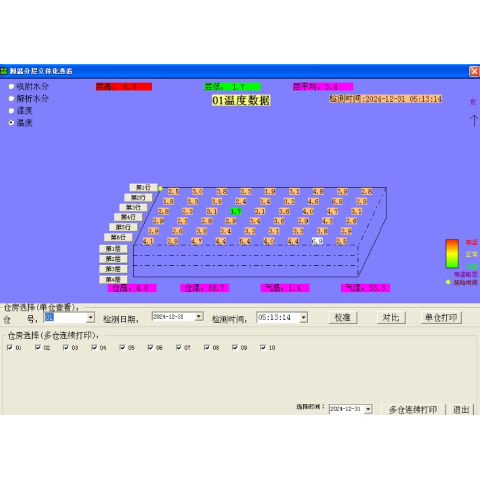Click the 对比 compare button
The image size is (480, 480).
point(391,317)
